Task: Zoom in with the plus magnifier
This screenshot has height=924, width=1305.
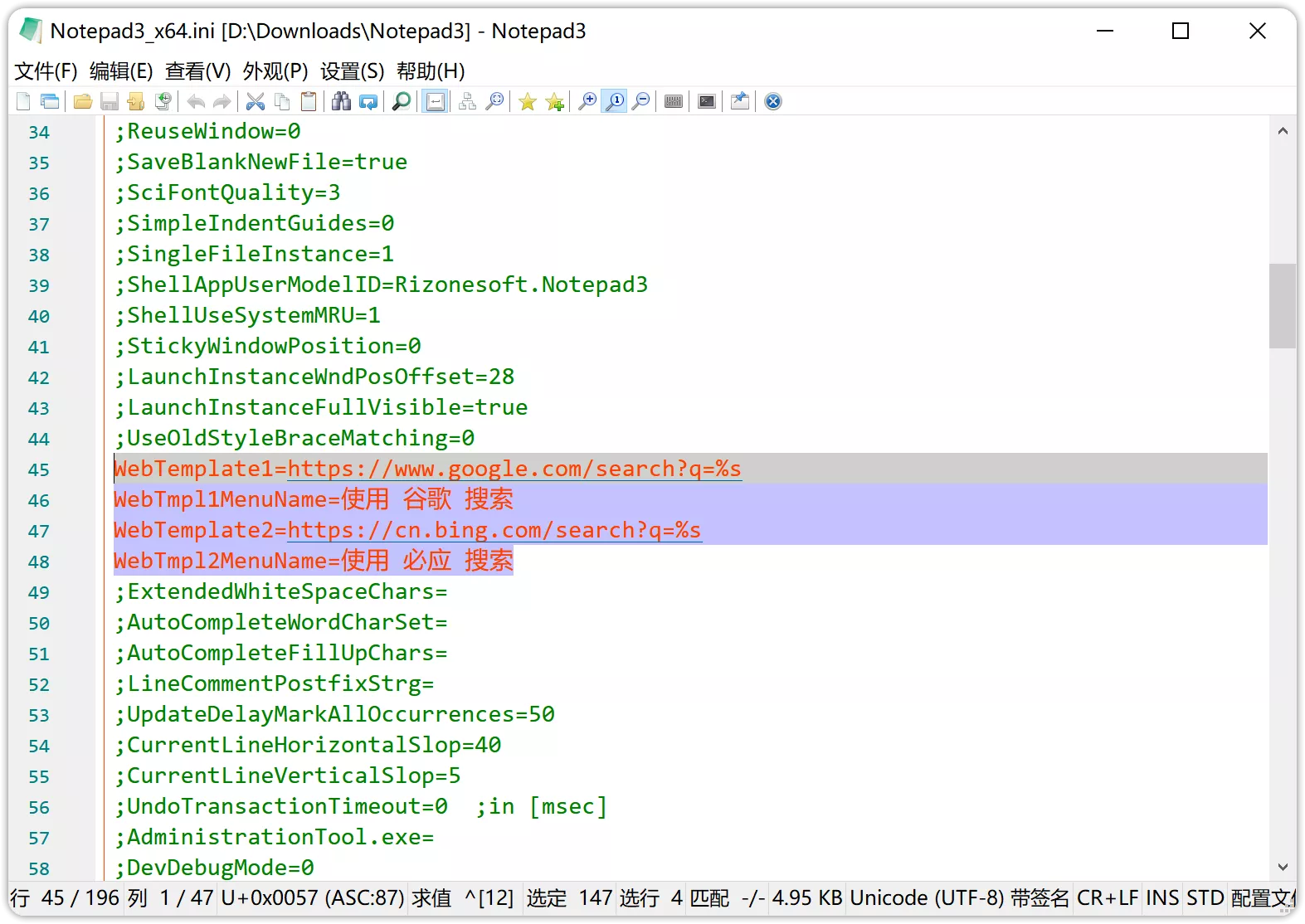Action: point(587,101)
